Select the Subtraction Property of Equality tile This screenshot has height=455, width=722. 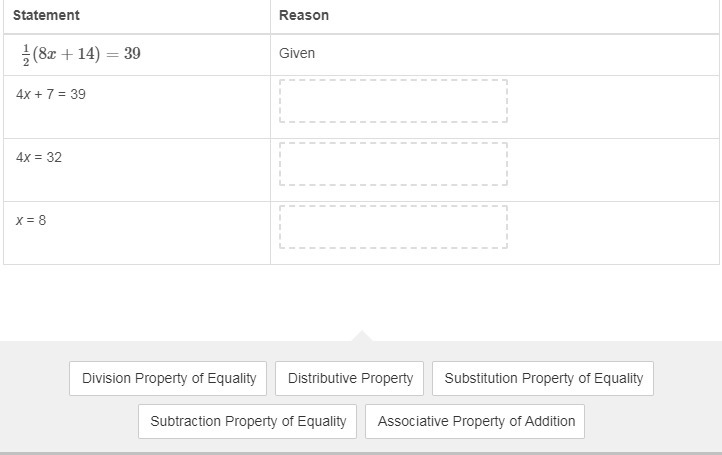tap(247, 421)
